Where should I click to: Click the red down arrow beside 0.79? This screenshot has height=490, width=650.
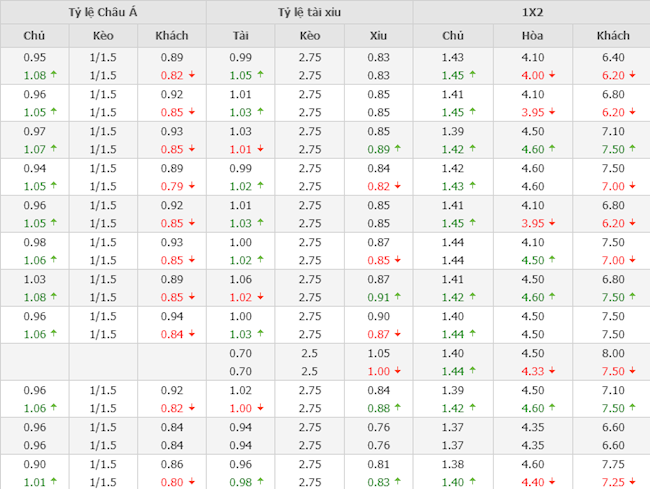coord(191,186)
